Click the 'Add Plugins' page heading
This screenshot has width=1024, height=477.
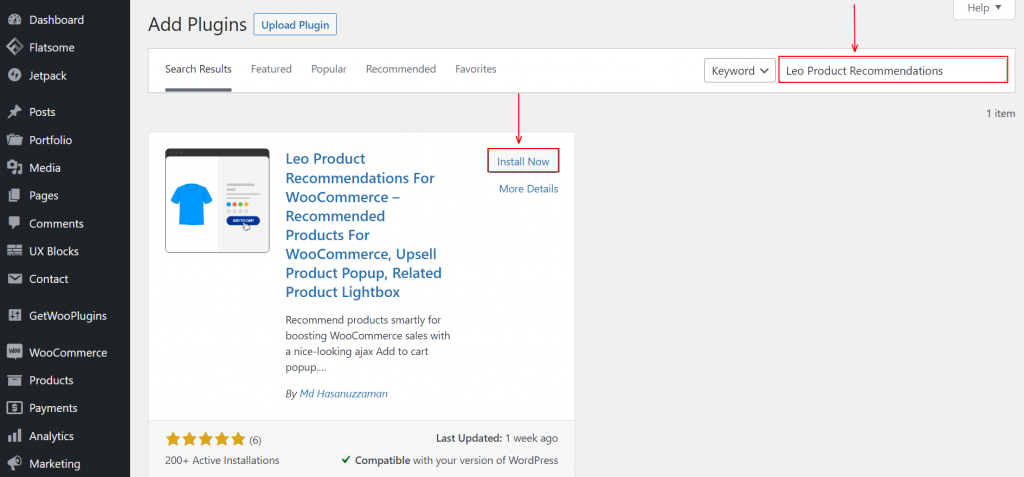point(197,25)
